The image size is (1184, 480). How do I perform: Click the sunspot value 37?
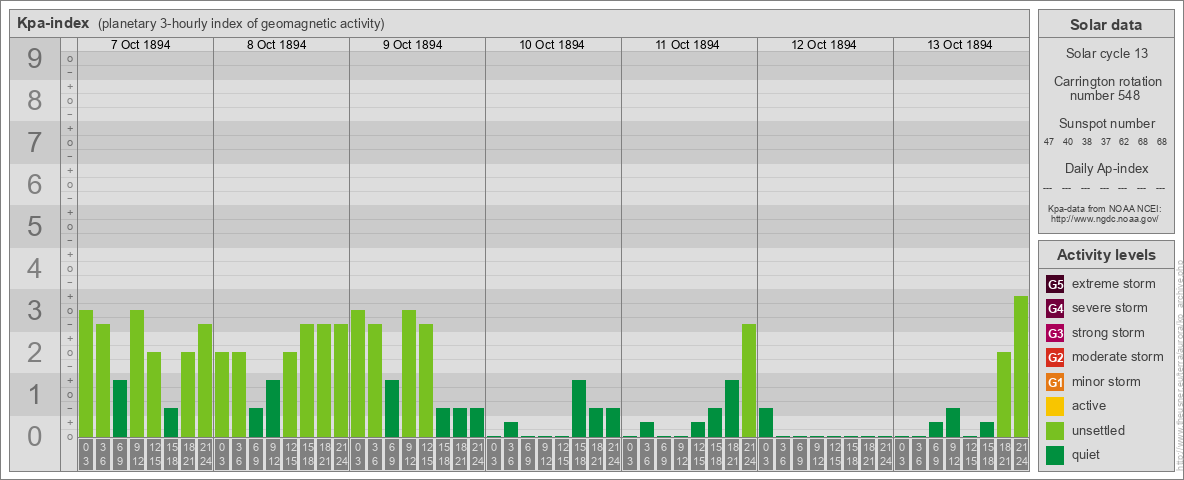click(1105, 142)
